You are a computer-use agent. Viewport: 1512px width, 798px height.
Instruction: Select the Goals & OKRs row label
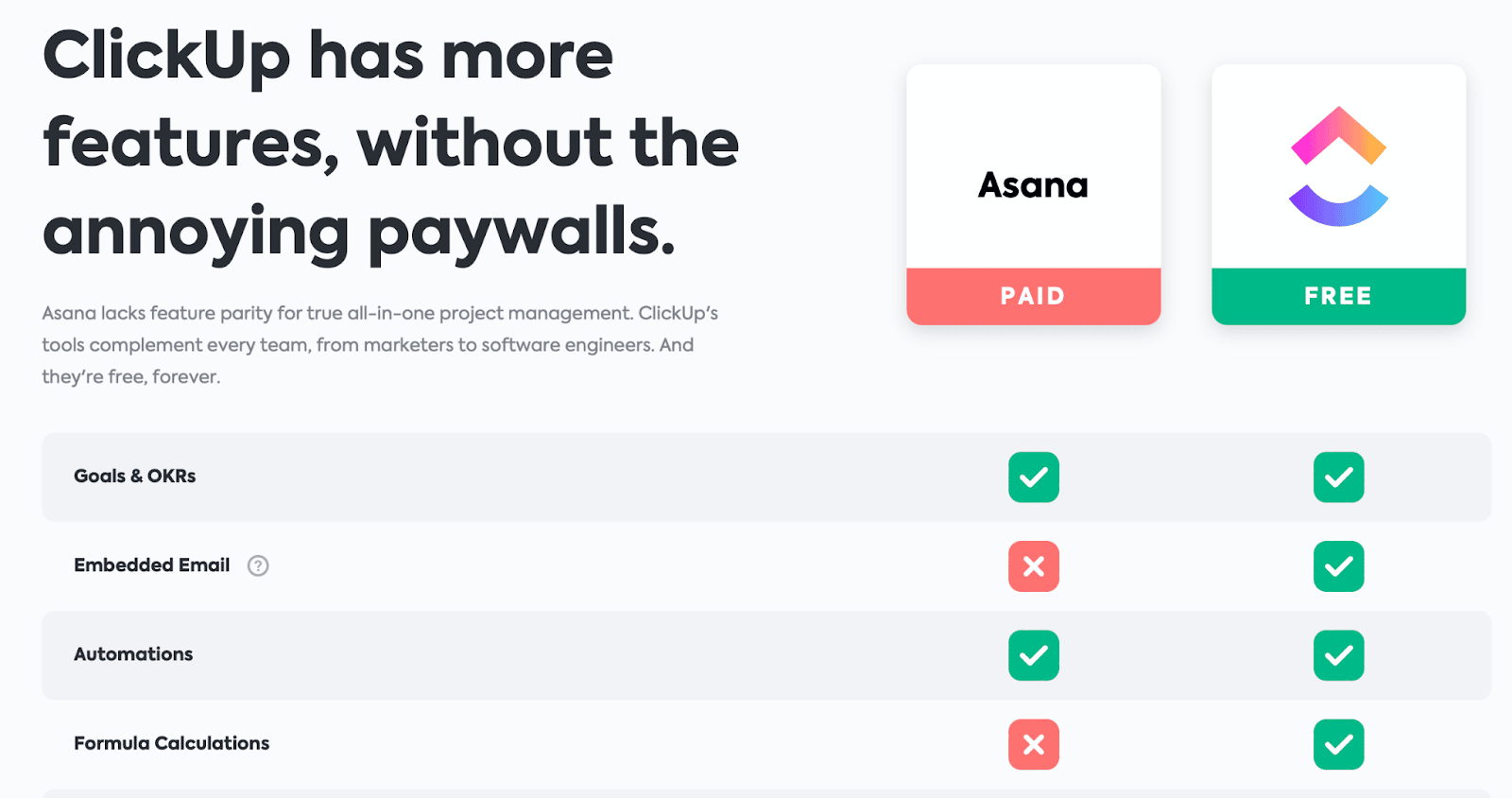(x=135, y=476)
